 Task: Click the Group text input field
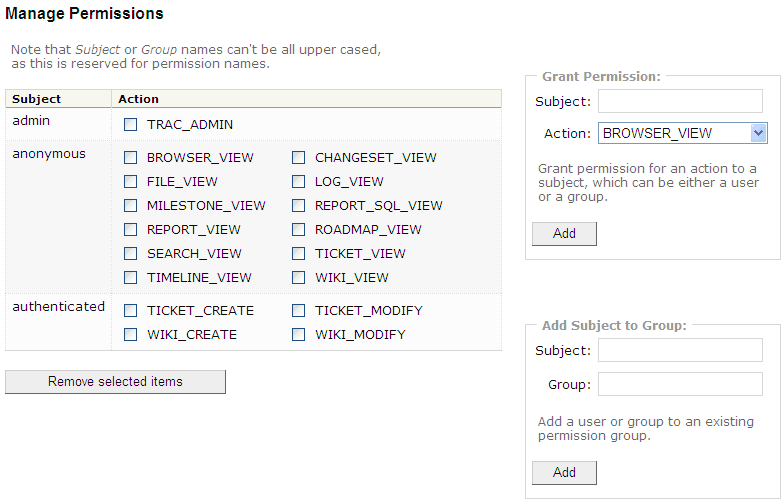point(680,384)
